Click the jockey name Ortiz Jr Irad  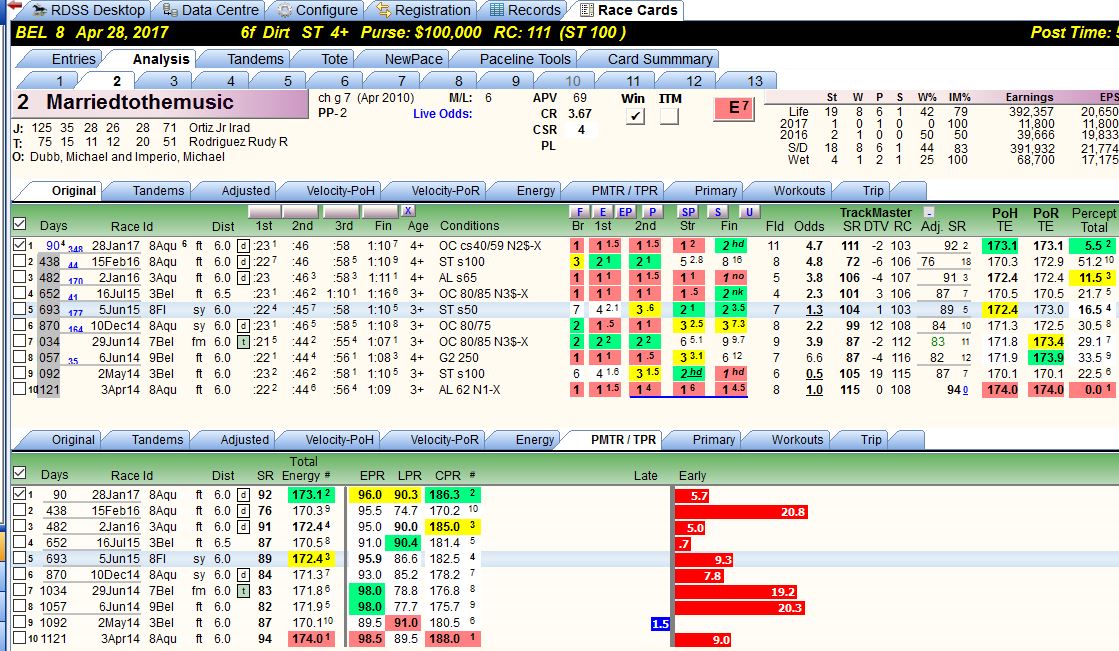pos(219,128)
